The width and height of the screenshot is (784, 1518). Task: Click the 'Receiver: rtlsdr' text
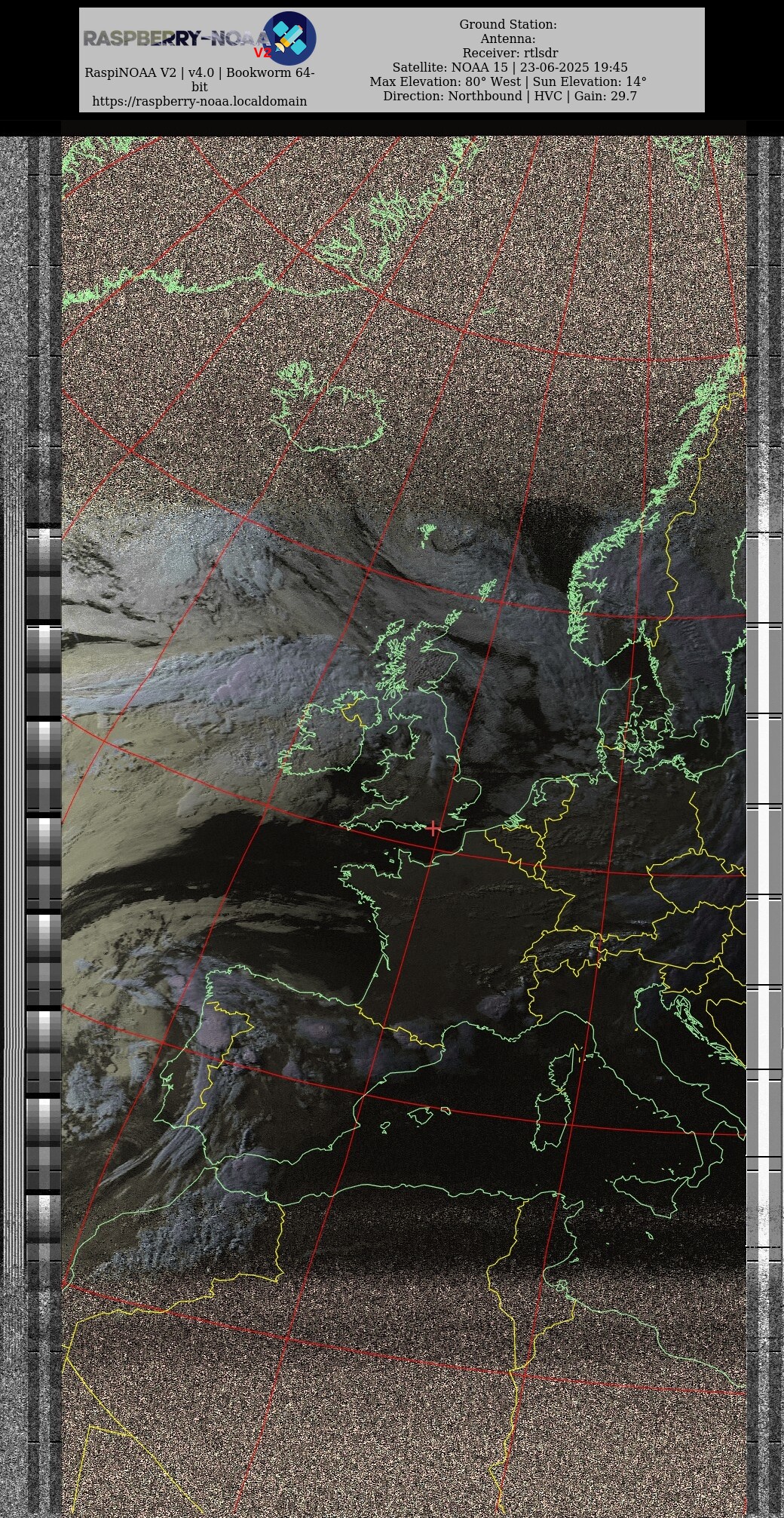click(510, 54)
